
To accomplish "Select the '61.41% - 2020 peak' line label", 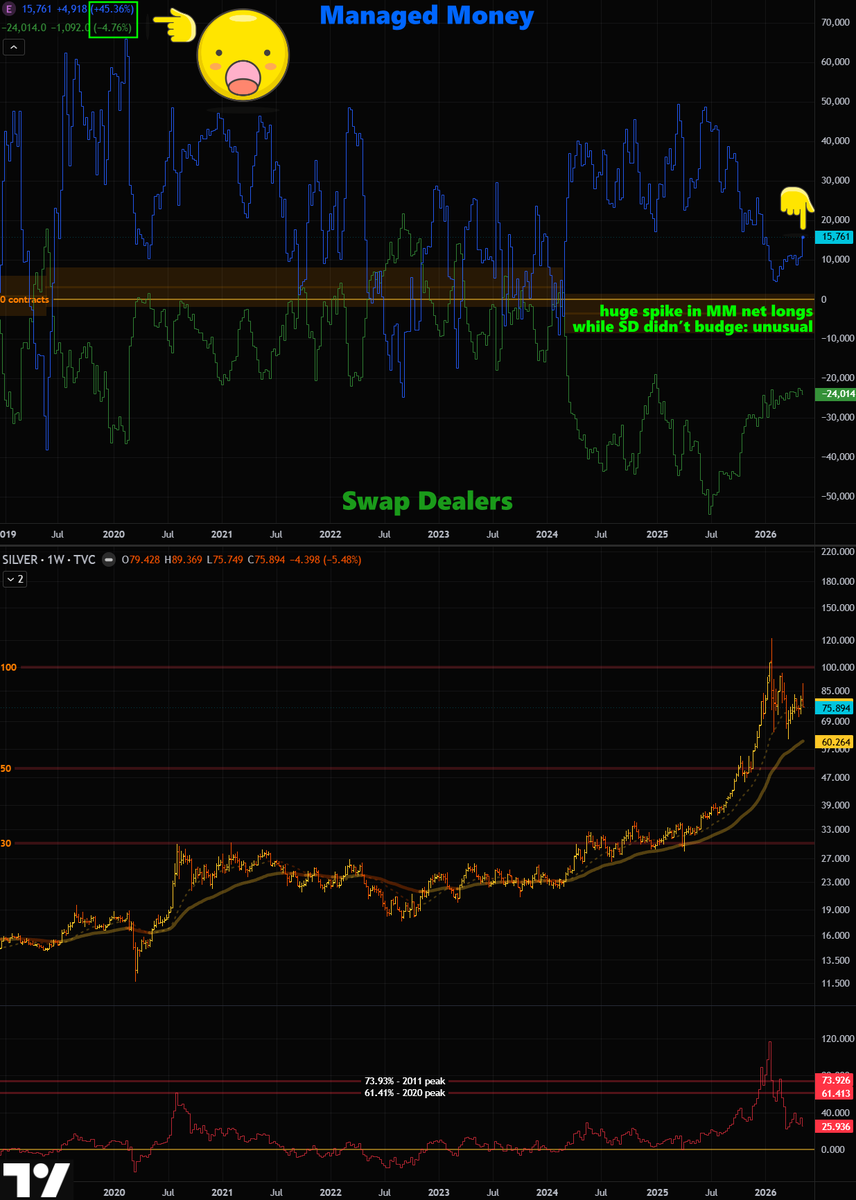I will [404, 1093].
